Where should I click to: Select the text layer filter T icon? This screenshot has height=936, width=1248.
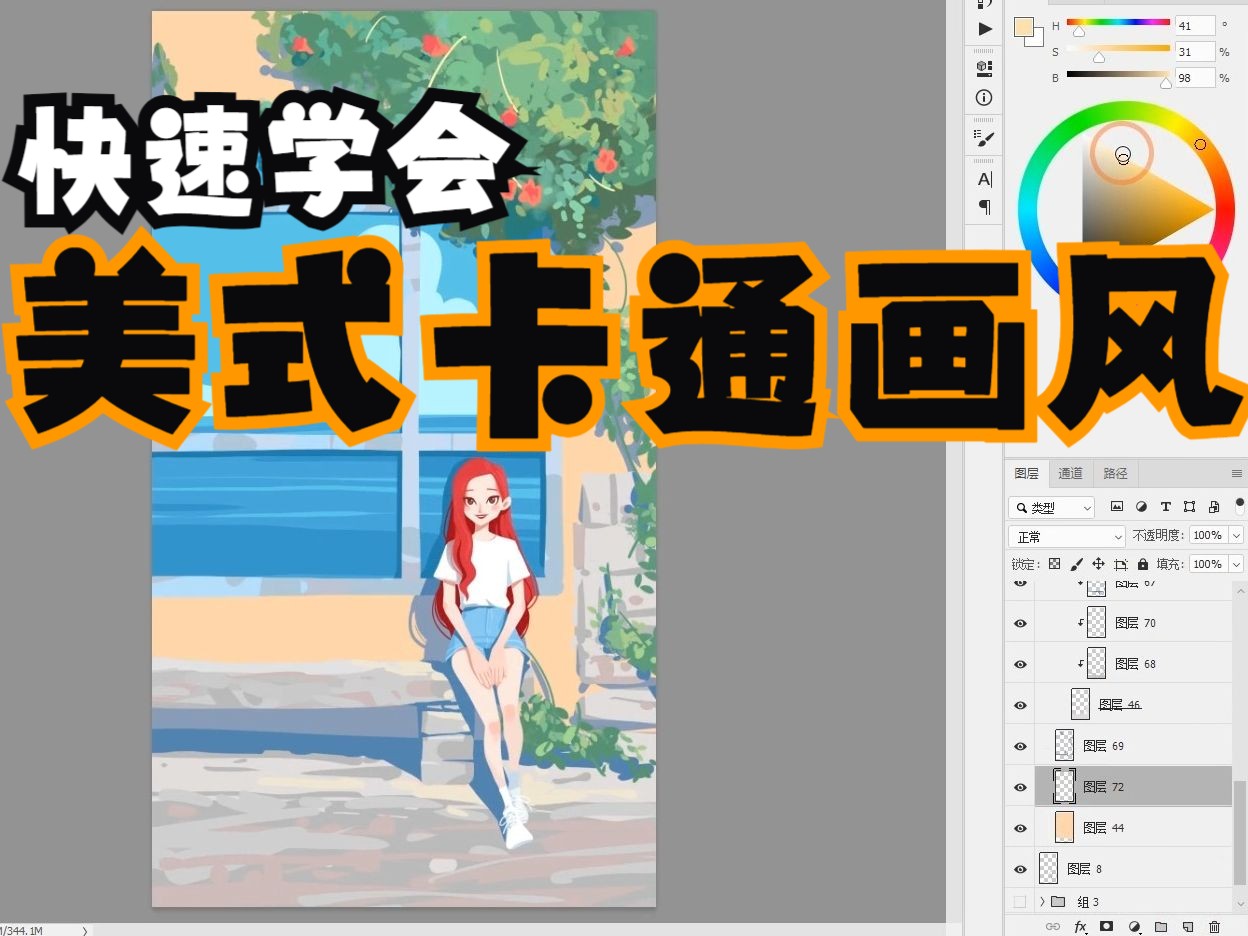click(1166, 507)
